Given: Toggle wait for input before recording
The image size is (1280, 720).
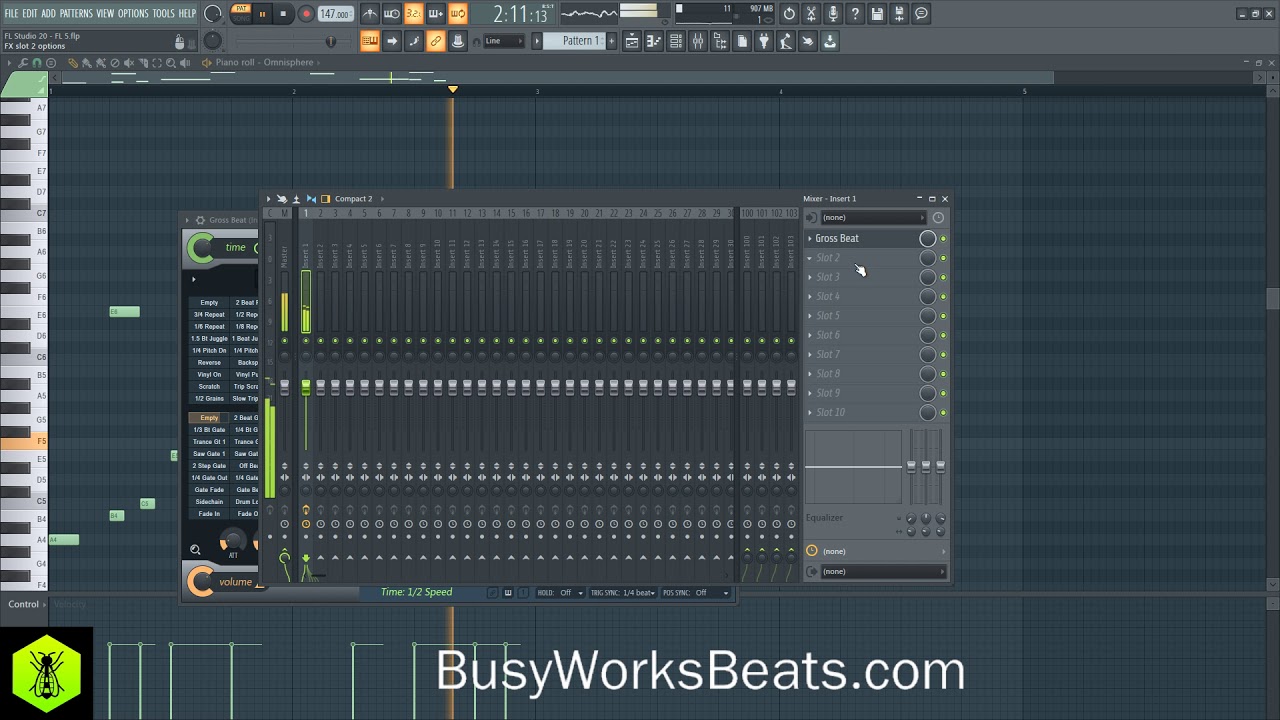Looking at the screenshot, I should point(392,14).
